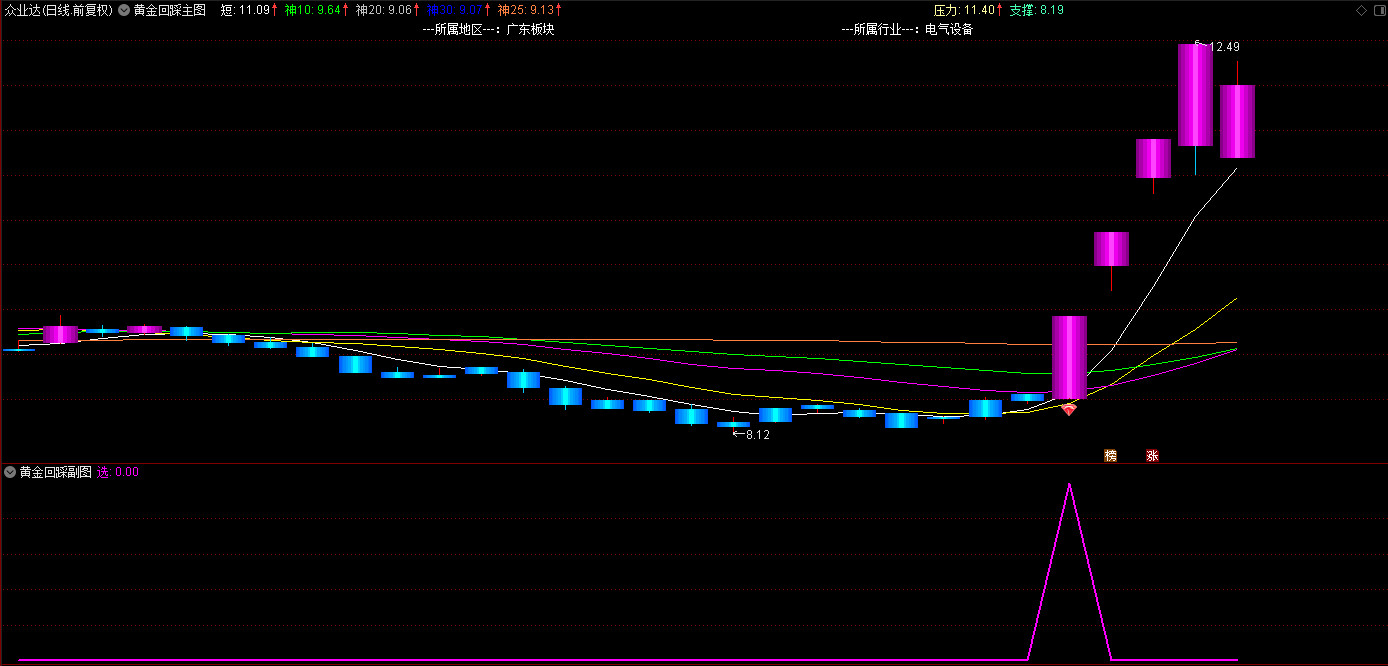Click the diamond icon at top right
This screenshot has width=1388, height=666.
1360,10
